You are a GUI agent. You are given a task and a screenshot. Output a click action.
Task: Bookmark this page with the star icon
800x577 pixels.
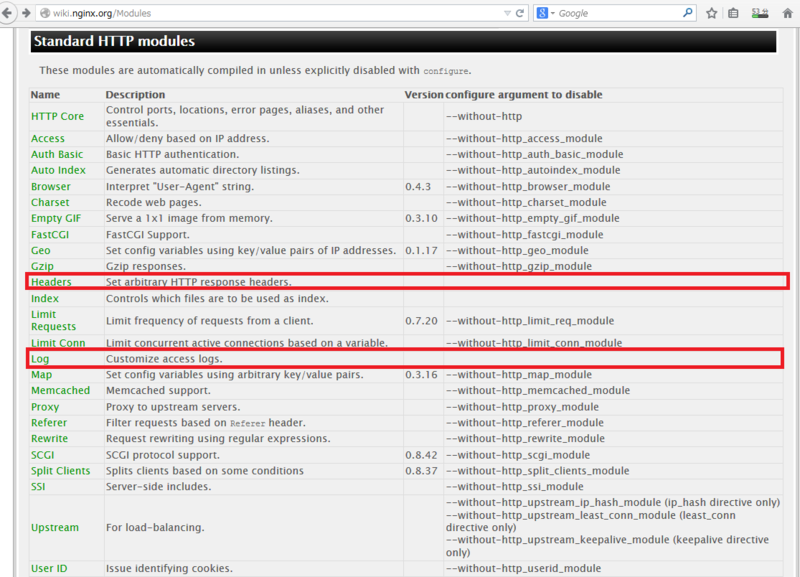[x=712, y=13]
